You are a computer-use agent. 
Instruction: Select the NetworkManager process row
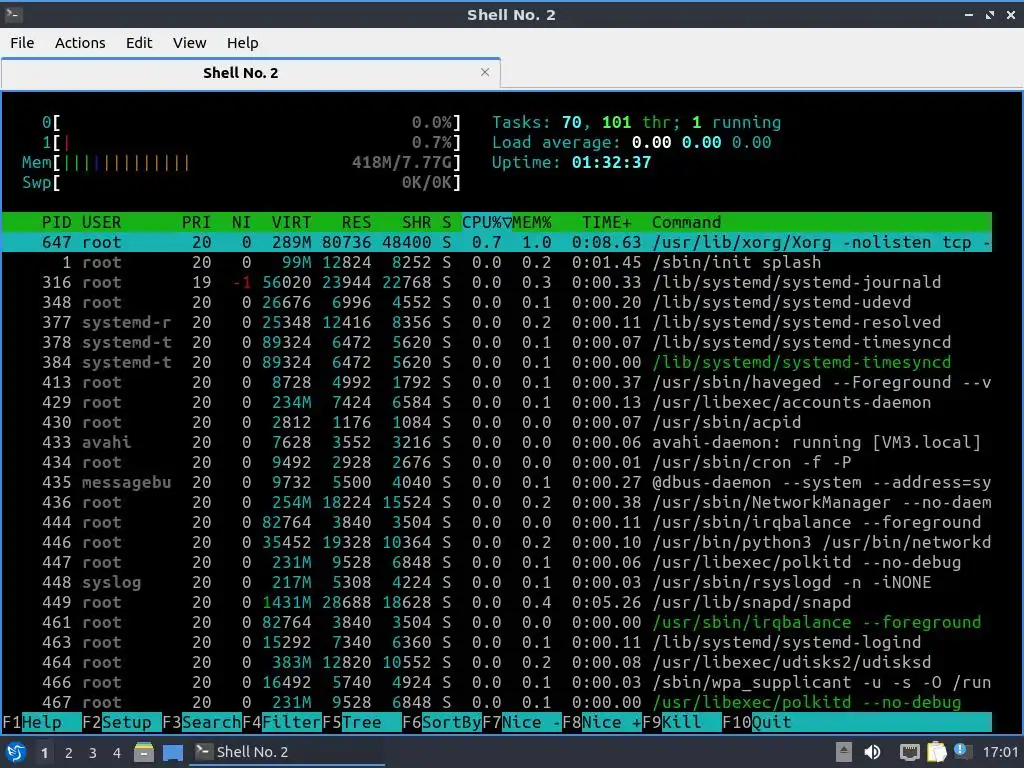click(497, 502)
